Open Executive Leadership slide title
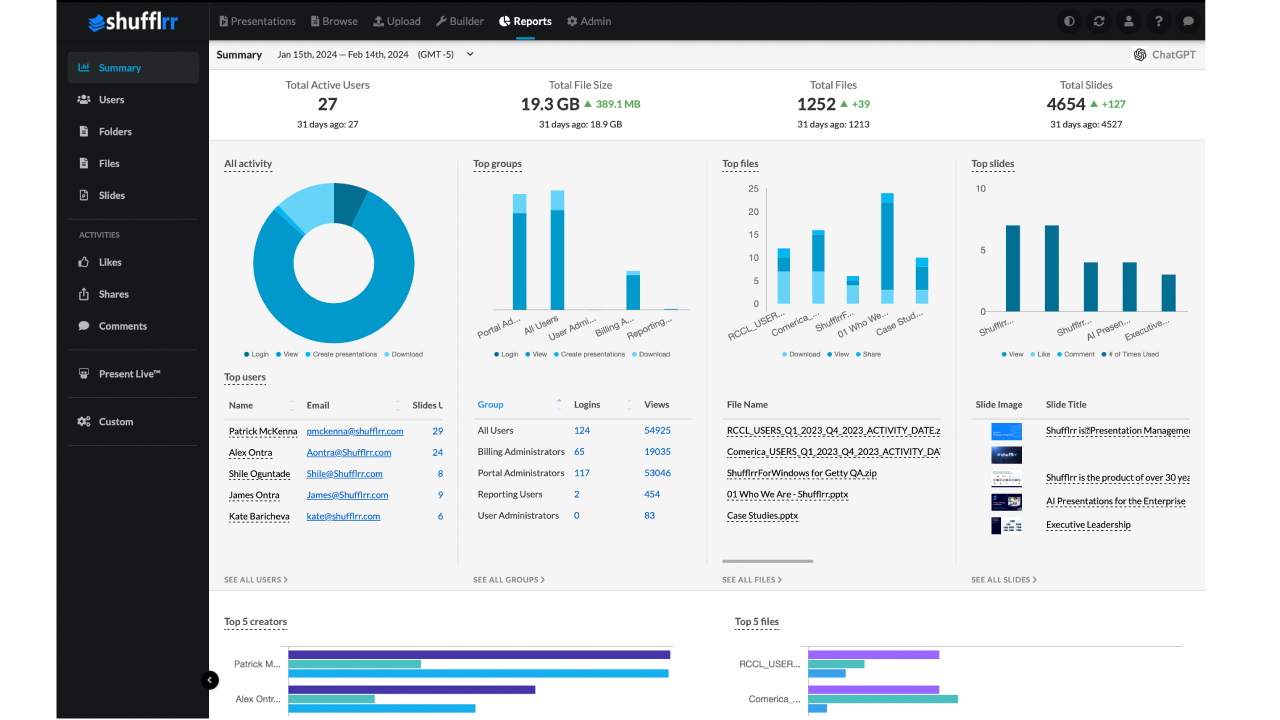The image size is (1280, 720). click(x=1088, y=525)
